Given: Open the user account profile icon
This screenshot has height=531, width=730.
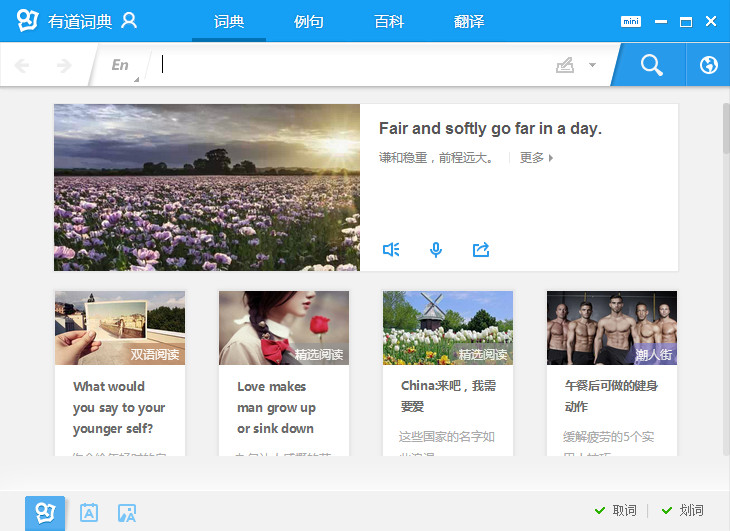Looking at the screenshot, I should [x=129, y=21].
